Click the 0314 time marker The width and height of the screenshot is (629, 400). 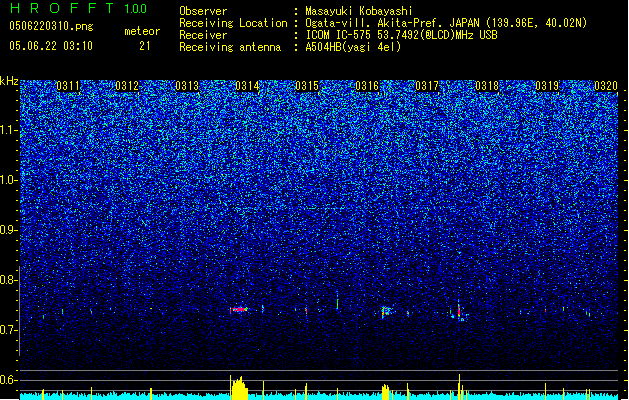pyautogui.click(x=248, y=86)
